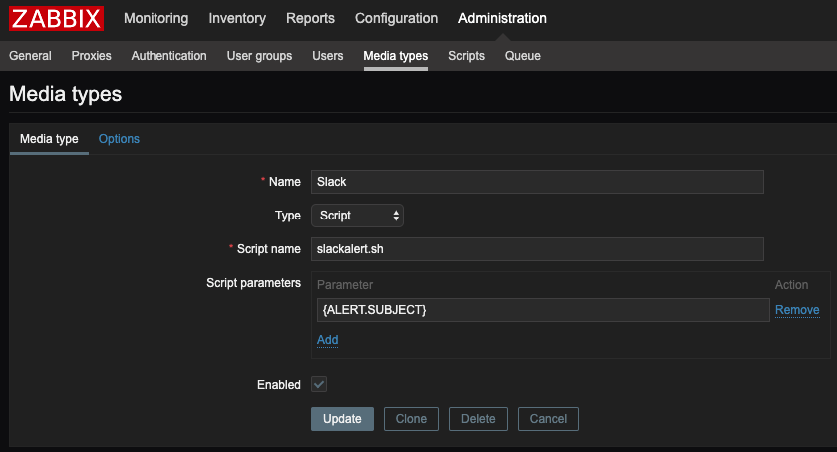The width and height of the screenshot is (837, 452).
Task: Go to the Users submenu
Action: pos(327,55)
